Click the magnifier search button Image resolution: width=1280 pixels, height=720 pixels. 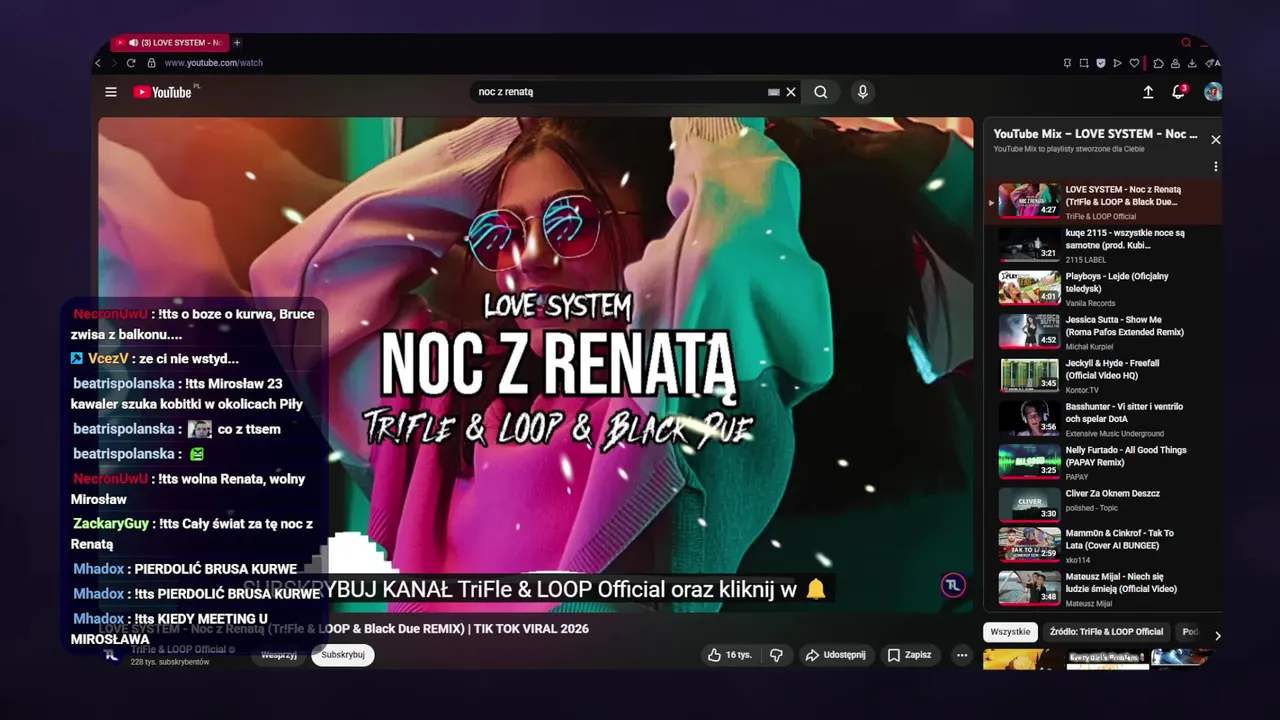tap(820, 92)
